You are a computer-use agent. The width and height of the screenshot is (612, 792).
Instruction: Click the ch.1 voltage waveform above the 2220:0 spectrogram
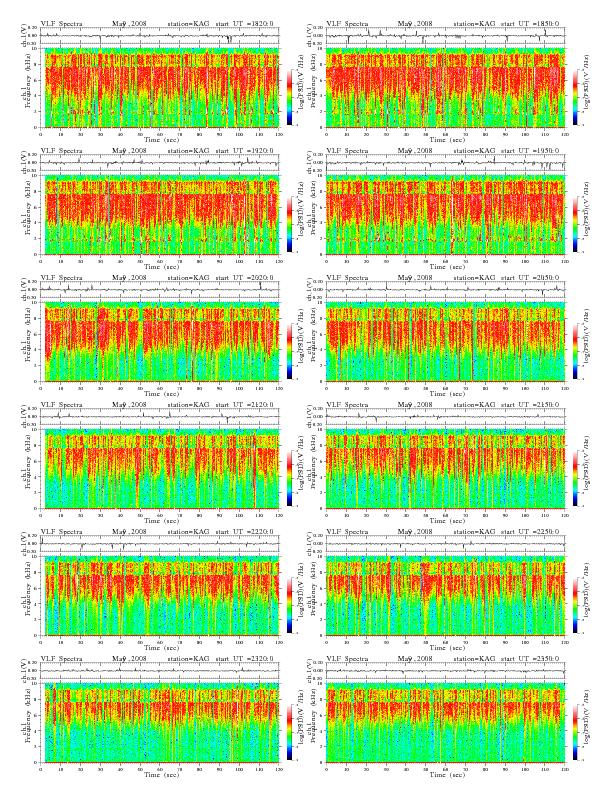click(160, 544)
